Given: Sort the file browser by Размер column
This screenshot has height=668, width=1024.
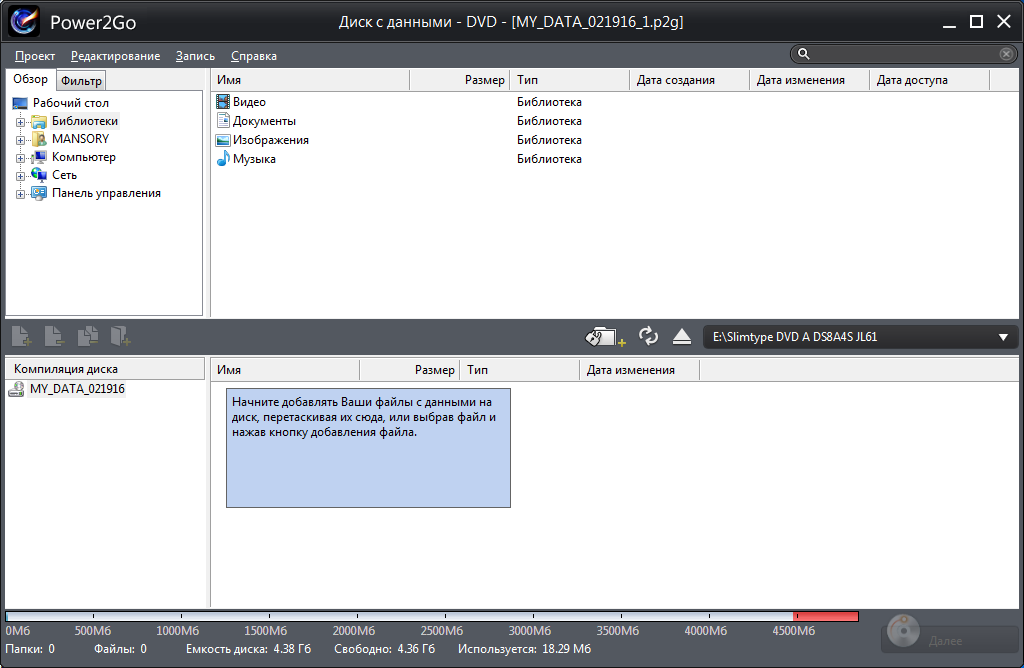Looking at the screenshot, I should click(x=484, y=80).
